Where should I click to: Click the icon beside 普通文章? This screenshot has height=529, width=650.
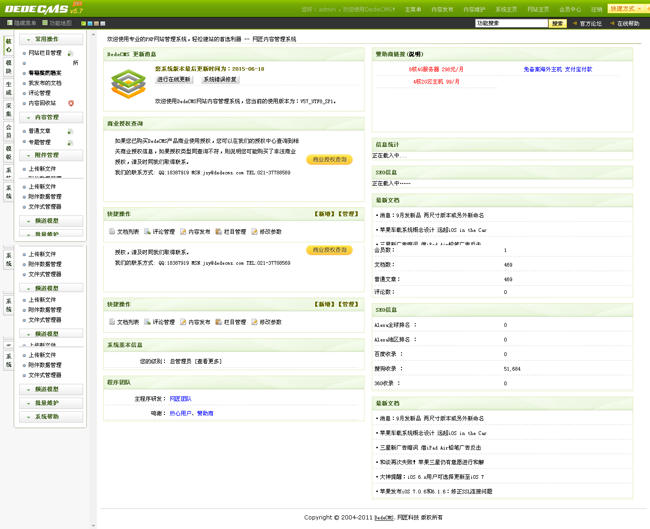70,131
